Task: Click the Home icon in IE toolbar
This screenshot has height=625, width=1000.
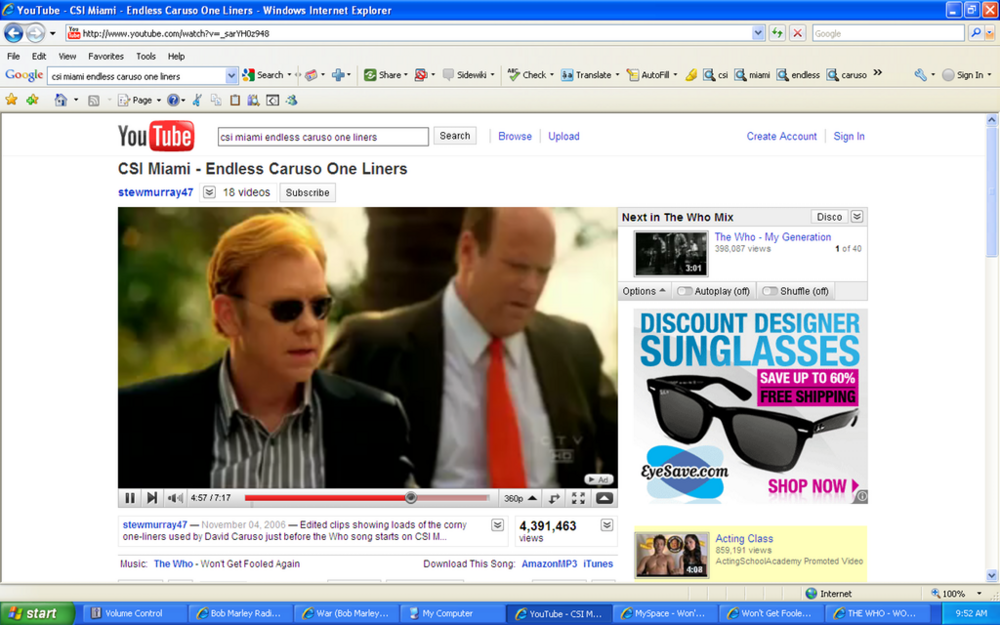Action: [x=61, y=100]
